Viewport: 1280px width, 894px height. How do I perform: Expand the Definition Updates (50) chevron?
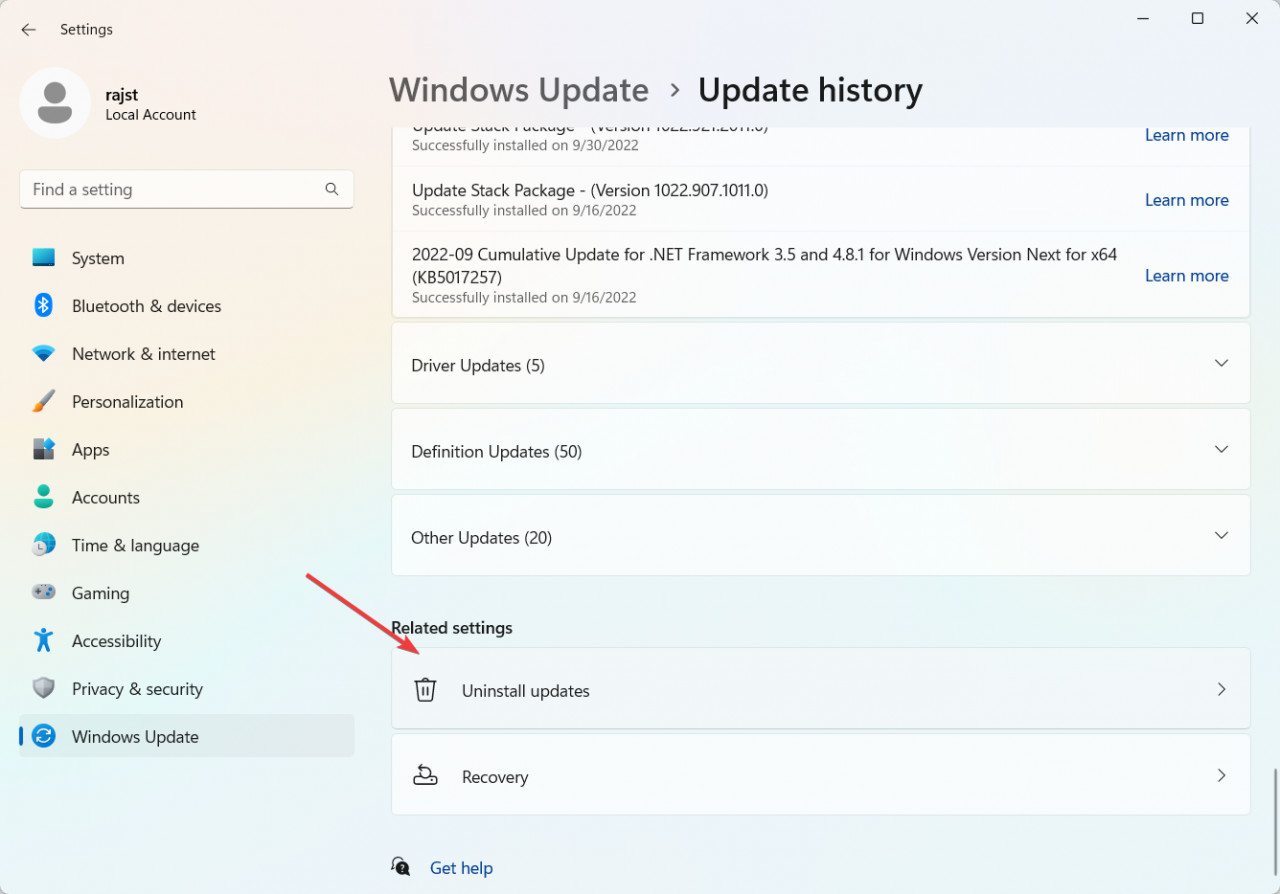point(1221,450)
